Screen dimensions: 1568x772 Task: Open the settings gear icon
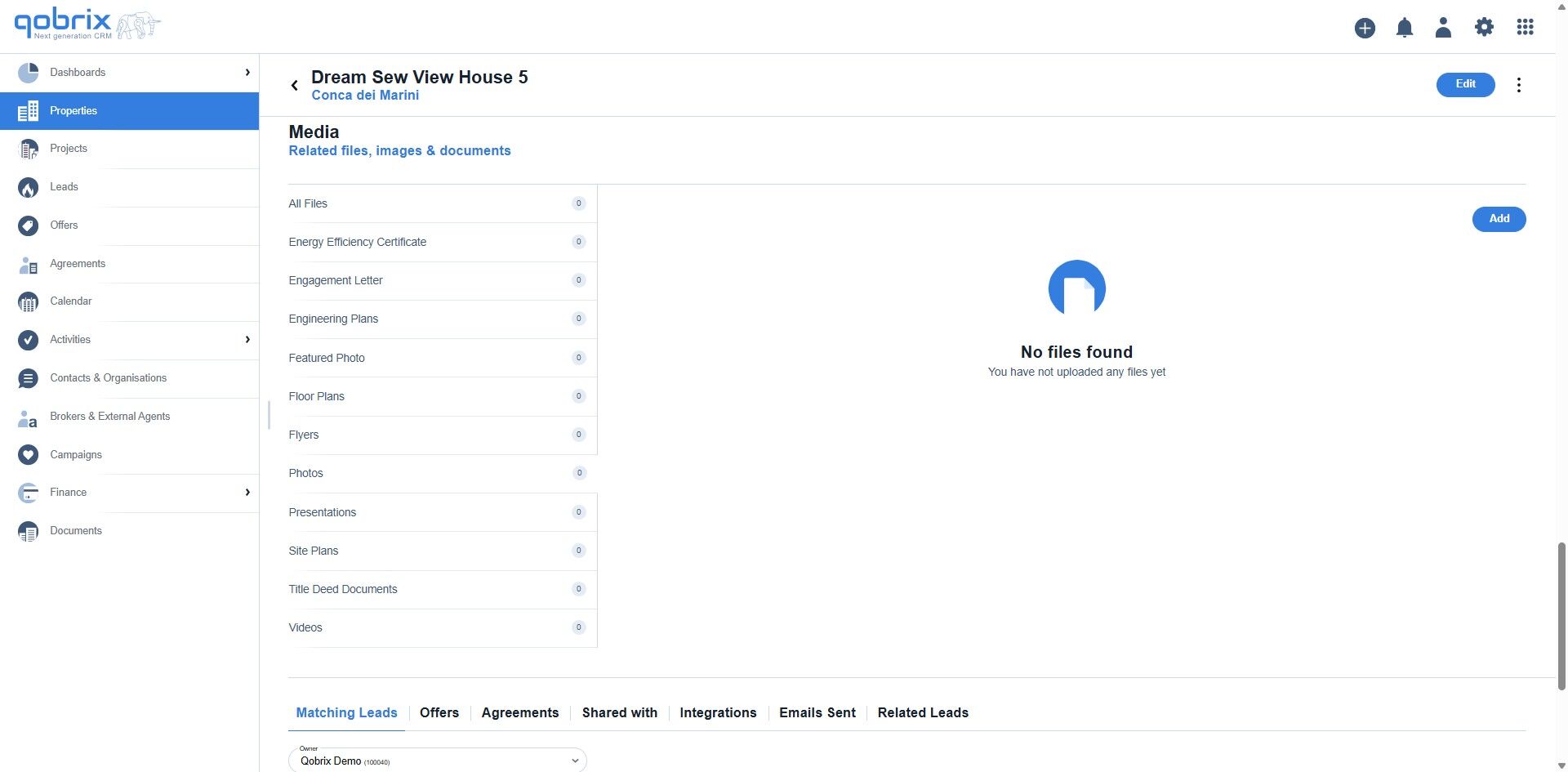point(1484,27)
